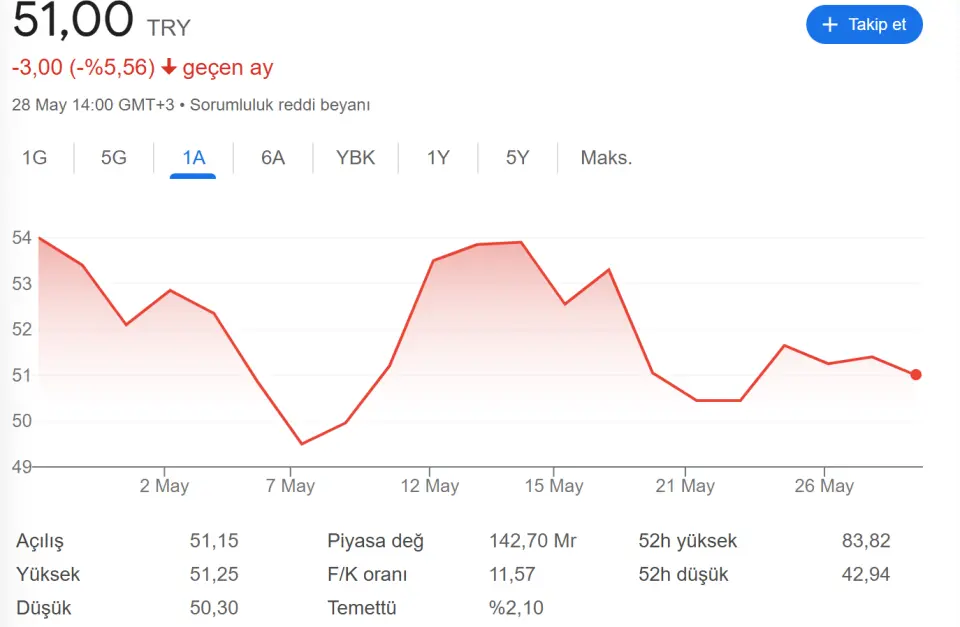
Task: Click chart lowest point near 7 May
Action: [302, 444]
